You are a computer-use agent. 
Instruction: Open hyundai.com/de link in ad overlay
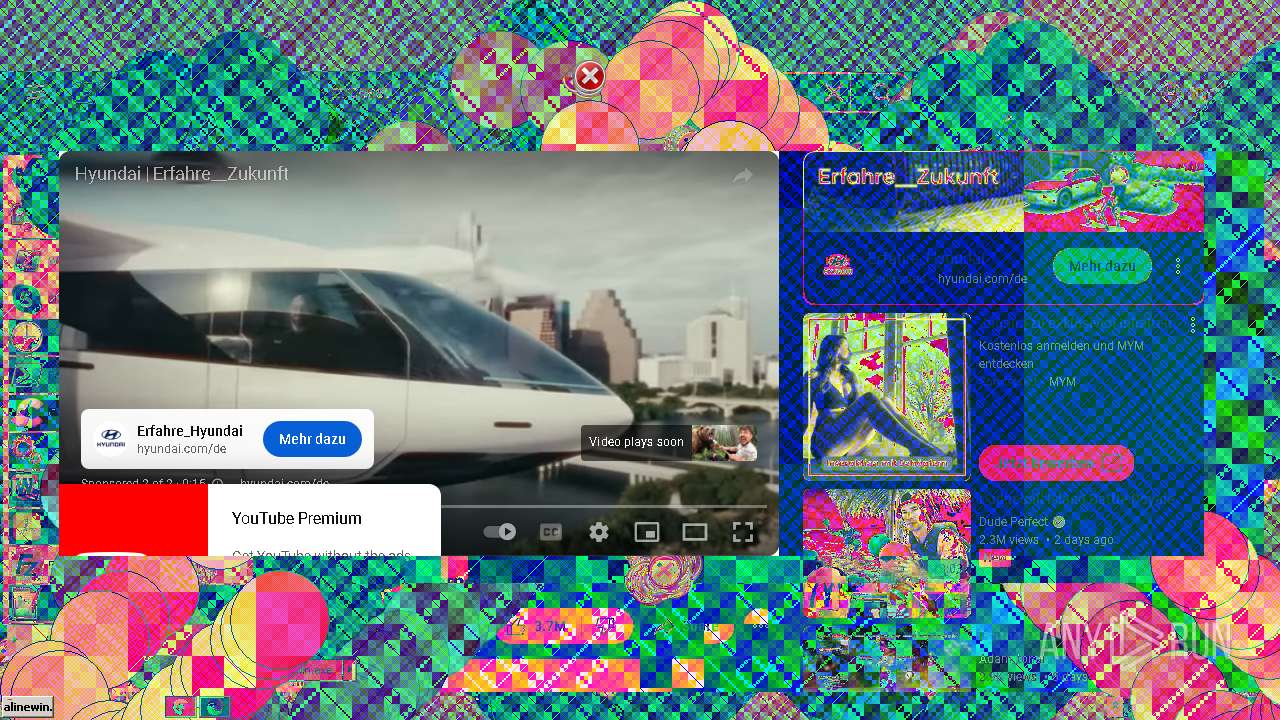[182, 449]
